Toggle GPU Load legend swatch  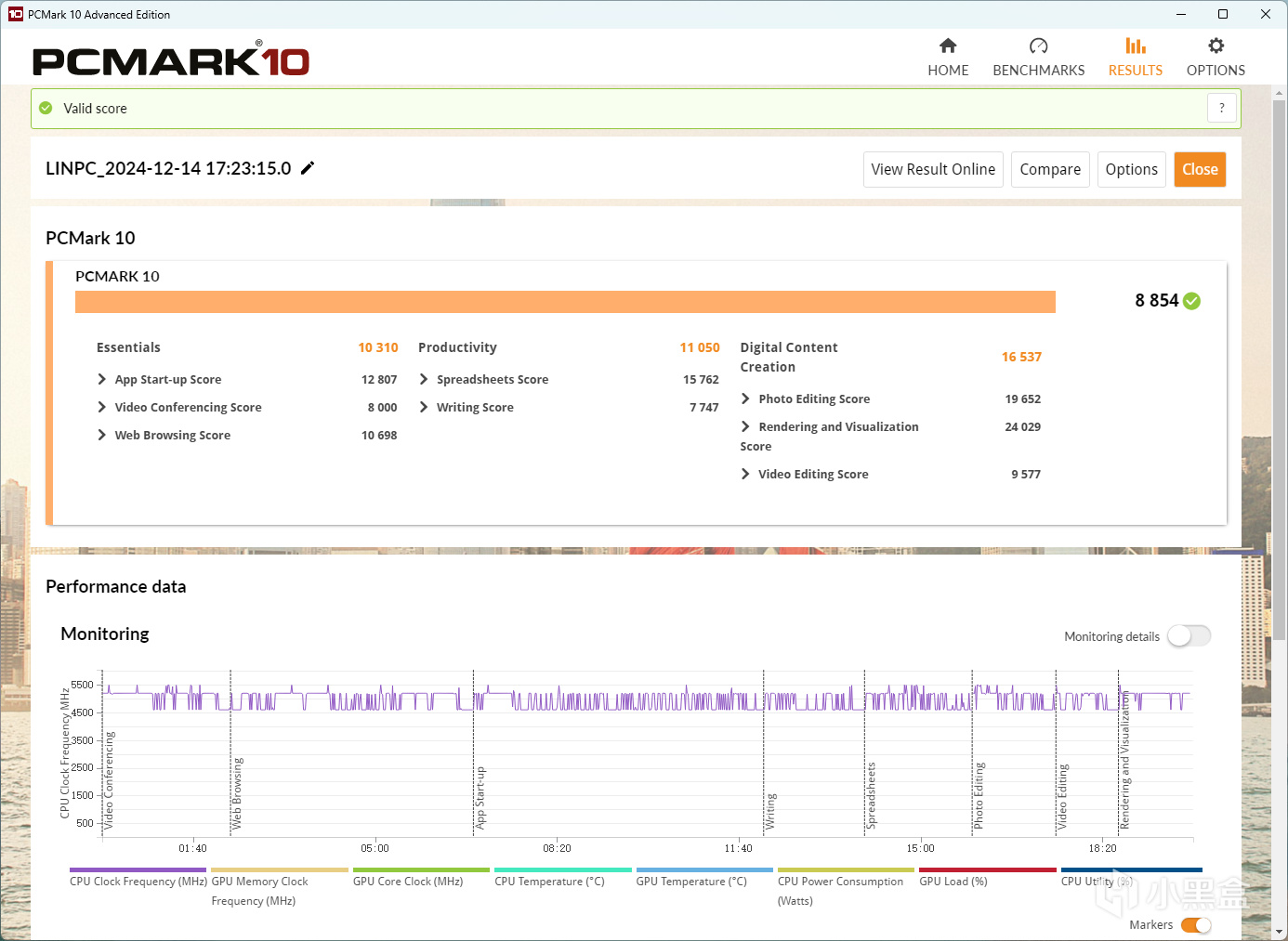pos(988,870)
